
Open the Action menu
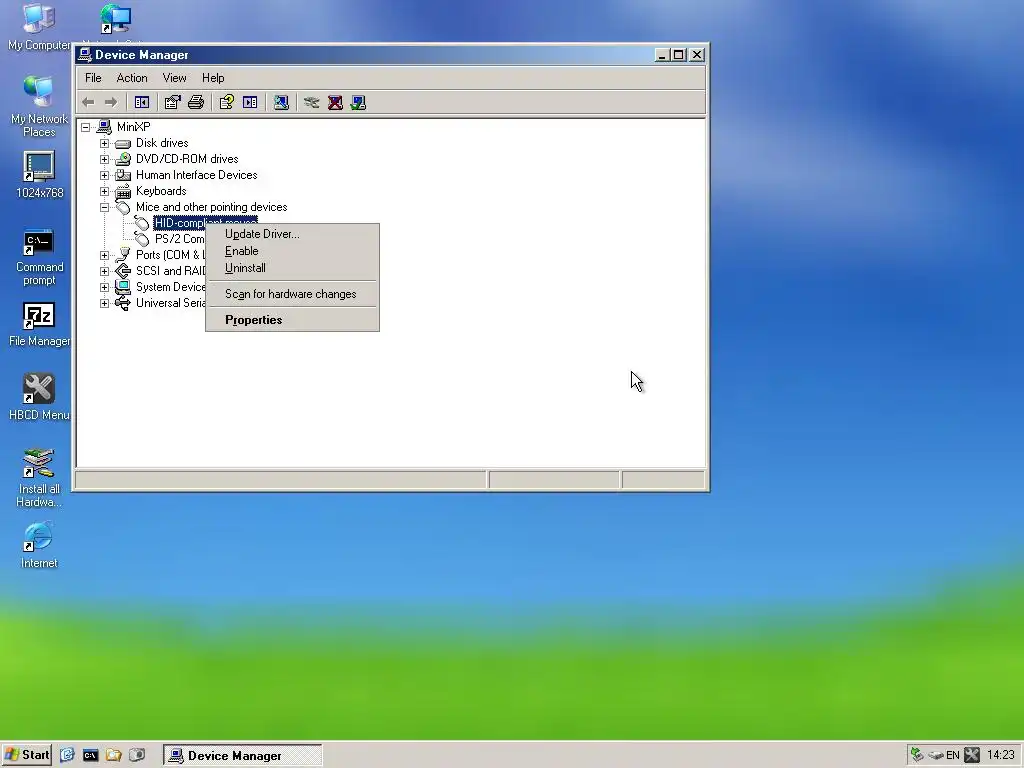point(132,78)
